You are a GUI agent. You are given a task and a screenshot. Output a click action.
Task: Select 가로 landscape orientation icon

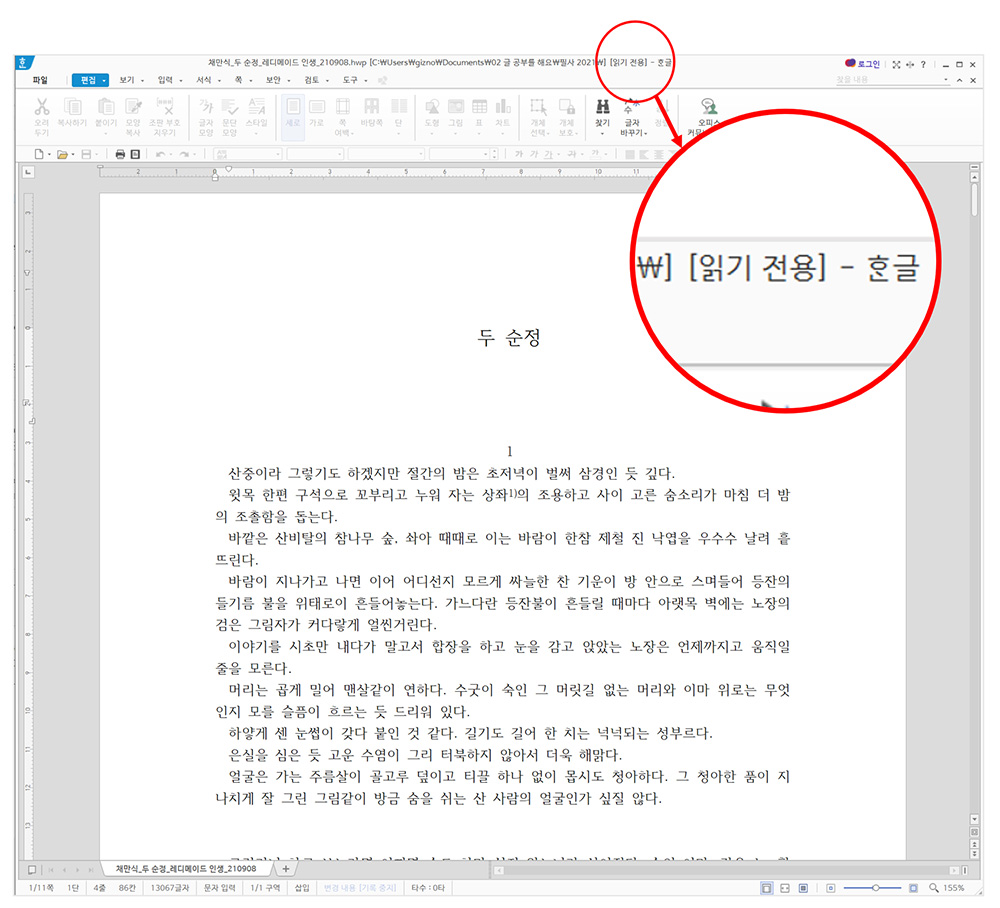pos(317,106)
